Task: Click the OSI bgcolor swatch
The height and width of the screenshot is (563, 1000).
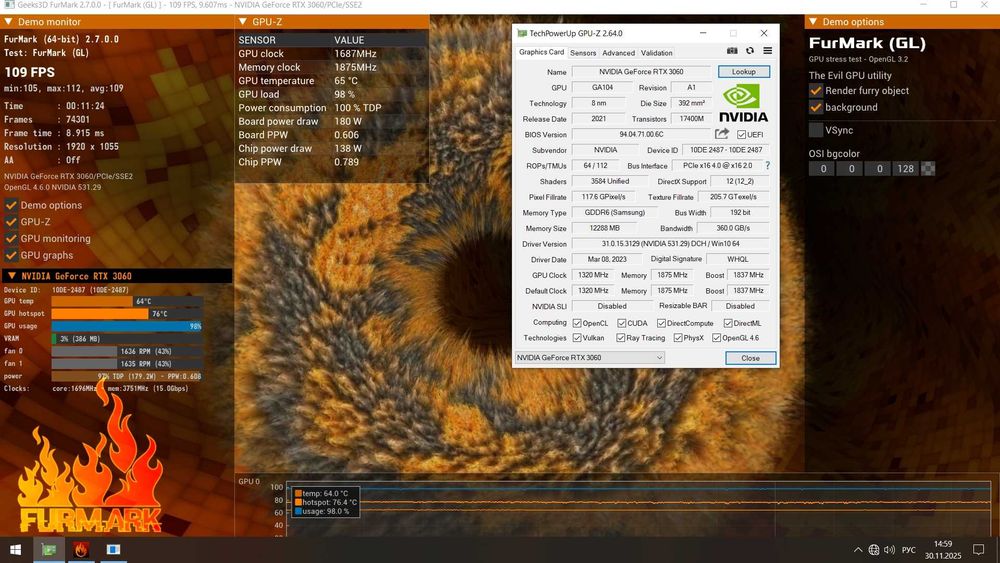Action: pos(929,169)
